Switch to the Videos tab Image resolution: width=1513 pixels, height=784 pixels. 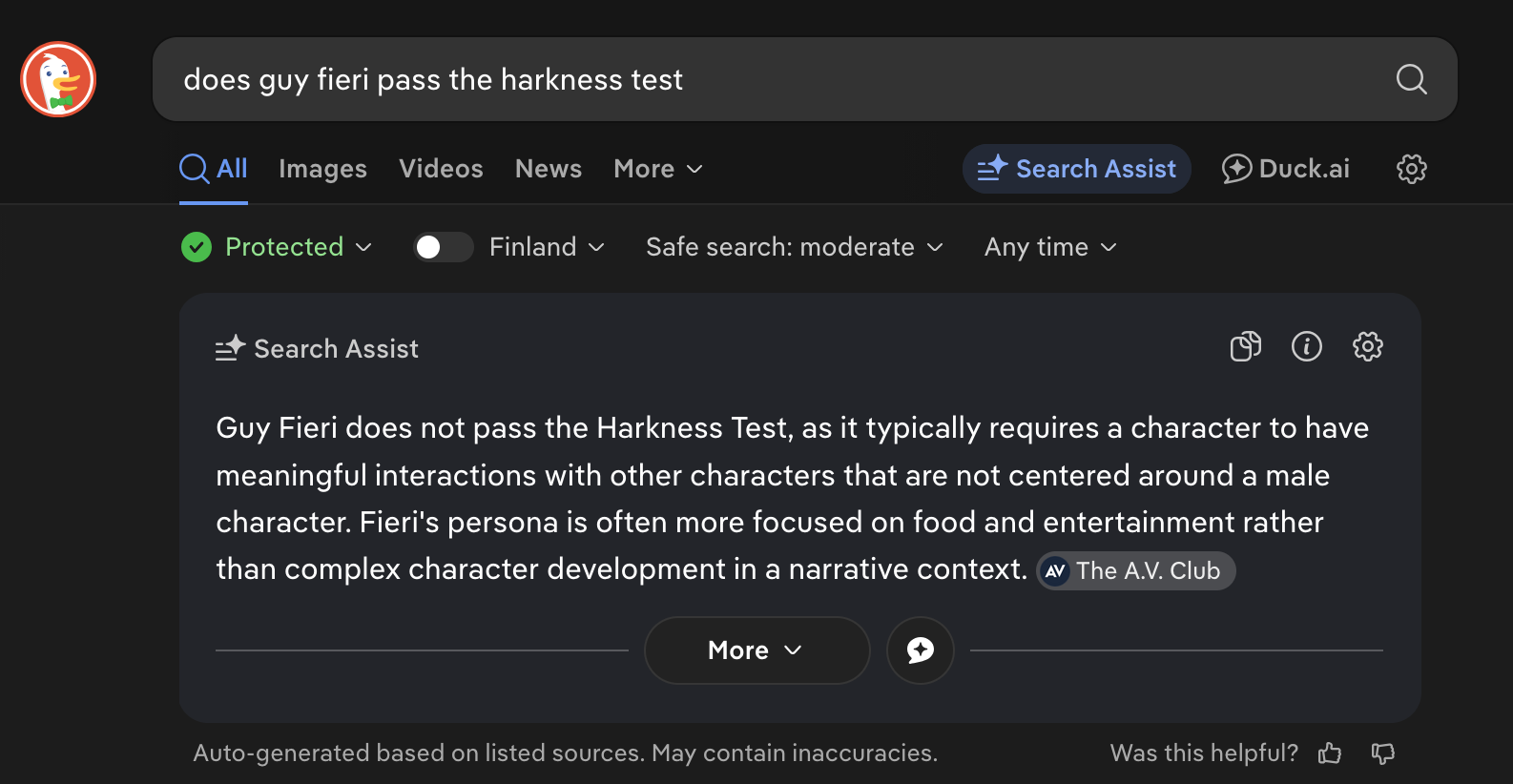[441, 169]
